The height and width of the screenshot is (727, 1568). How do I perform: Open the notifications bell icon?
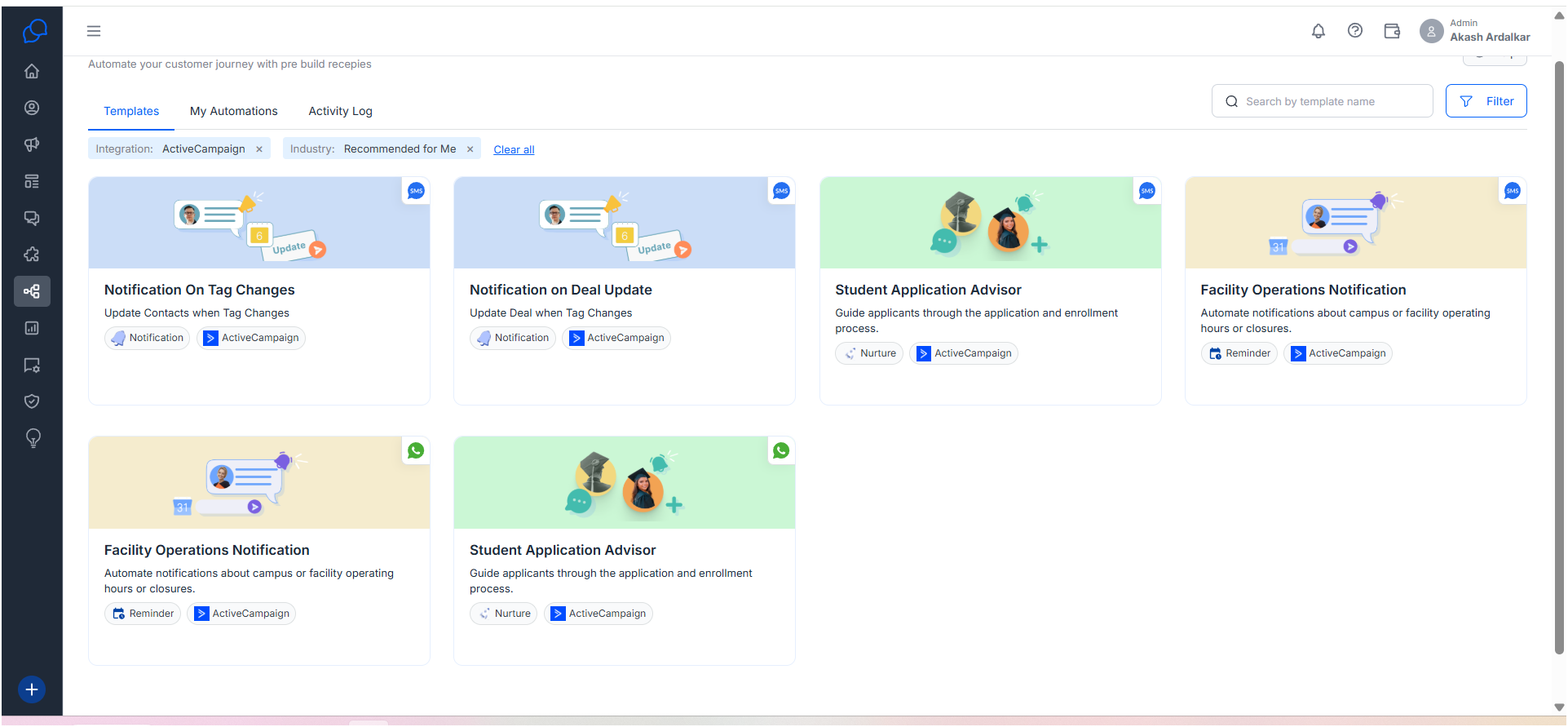[x=1318, y=31]
